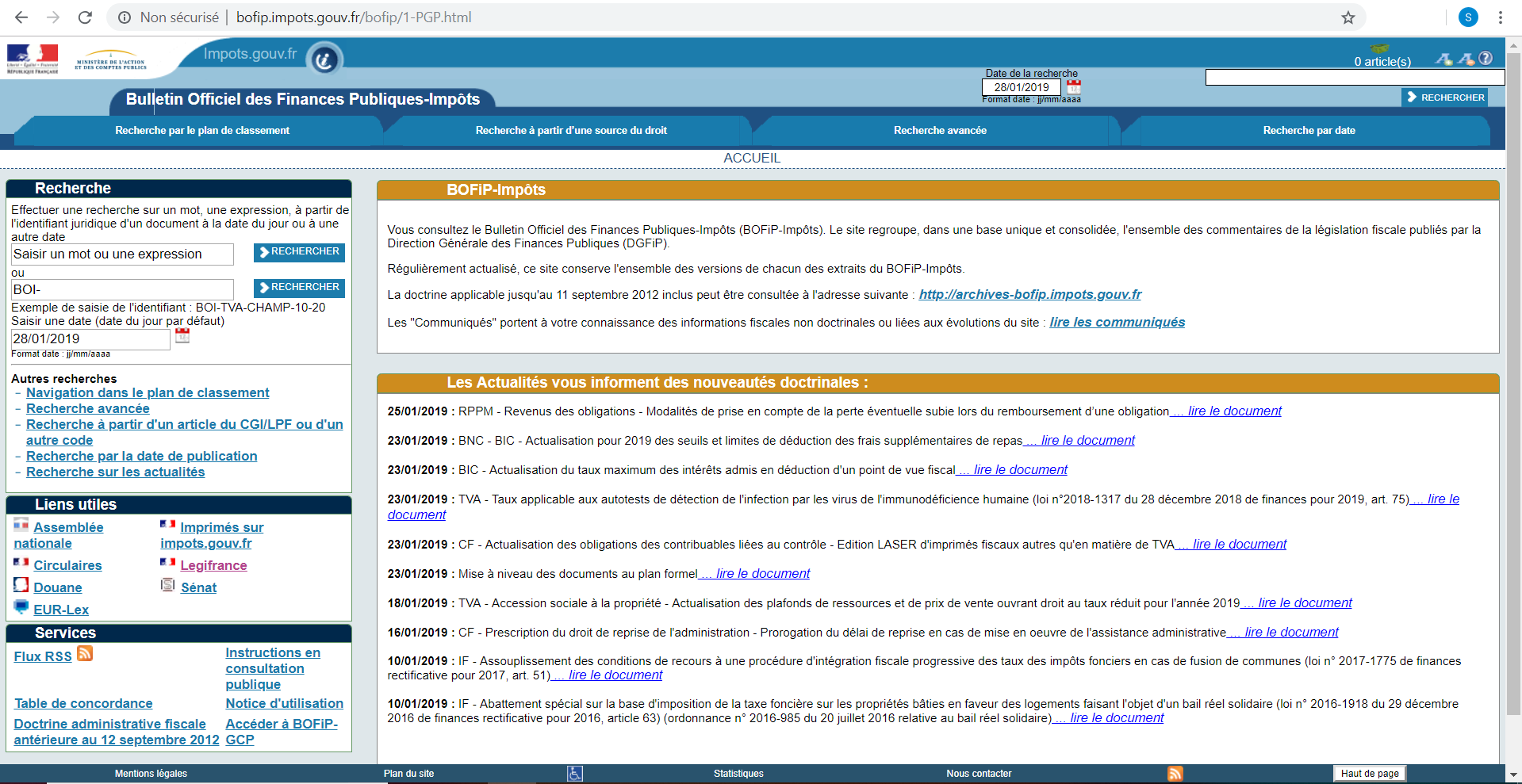Open the 'Accéder à BOFiP-GCP' link
Screen dimensions: 1522x784
click(x=282, y=732)
